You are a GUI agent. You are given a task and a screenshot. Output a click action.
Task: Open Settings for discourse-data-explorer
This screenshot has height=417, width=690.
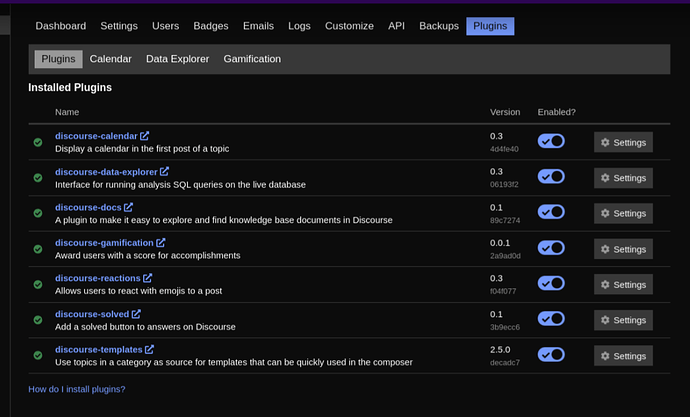pos(623,178)
